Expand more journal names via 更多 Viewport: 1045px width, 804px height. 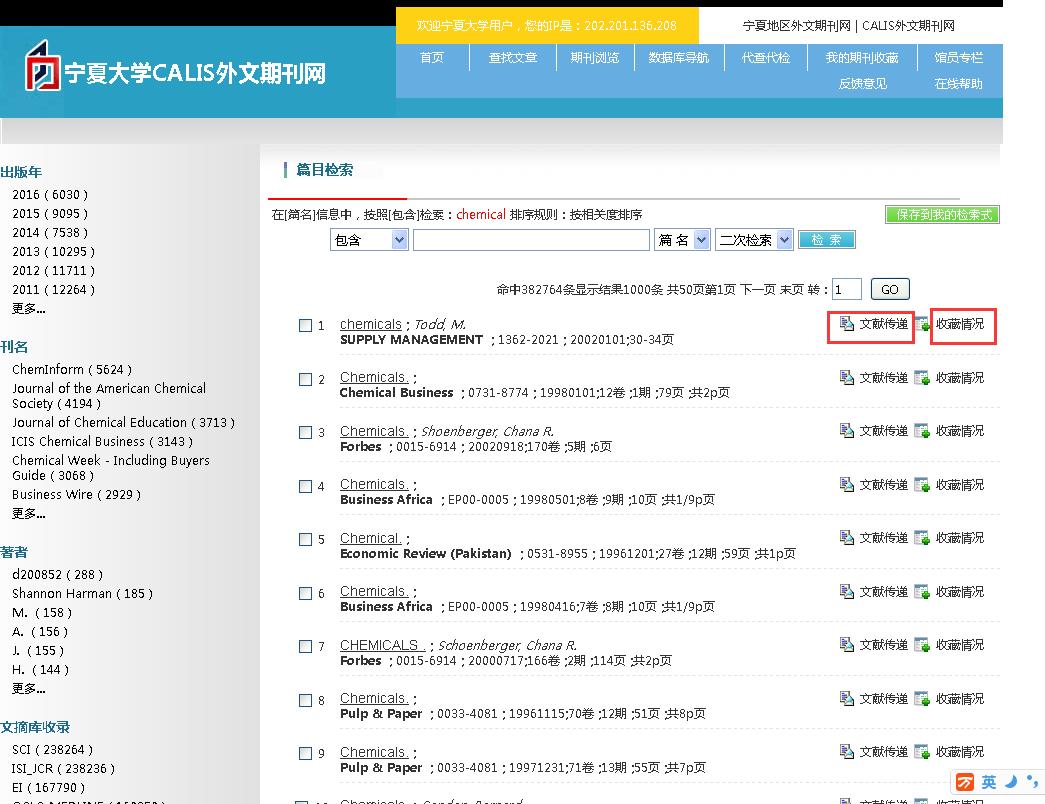pos(29,513)
